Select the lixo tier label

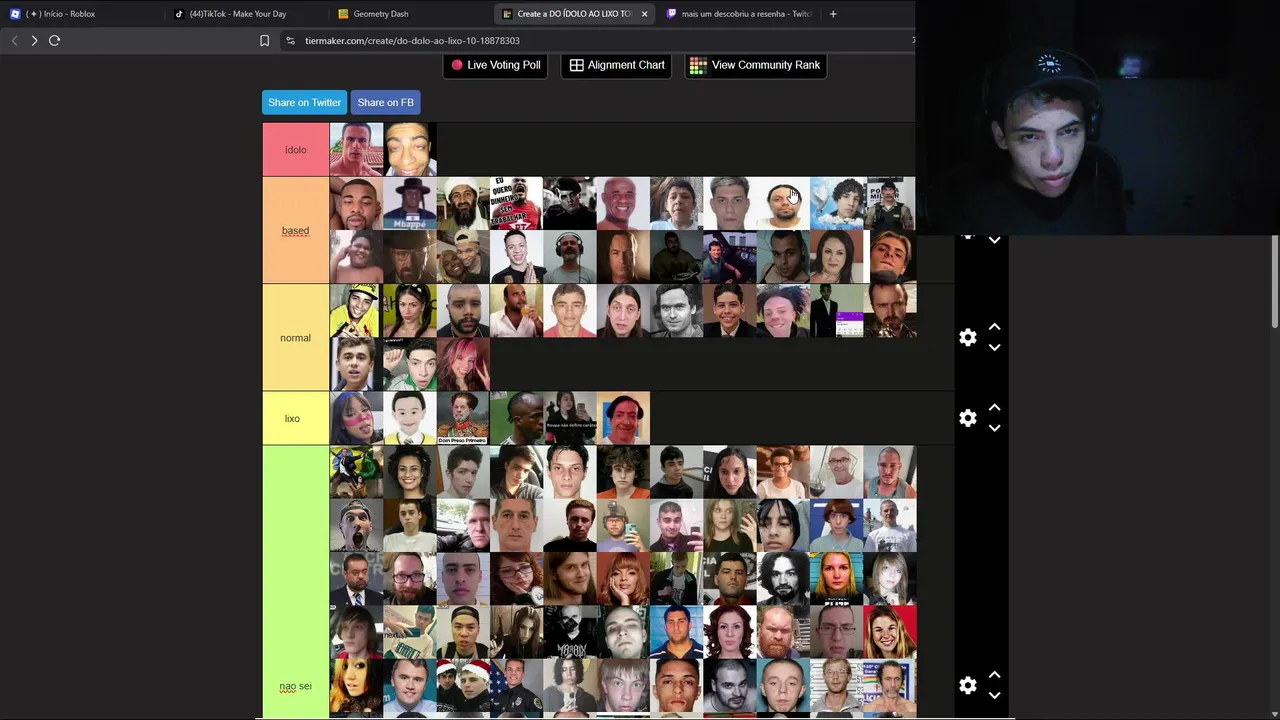tap(296, 419)
